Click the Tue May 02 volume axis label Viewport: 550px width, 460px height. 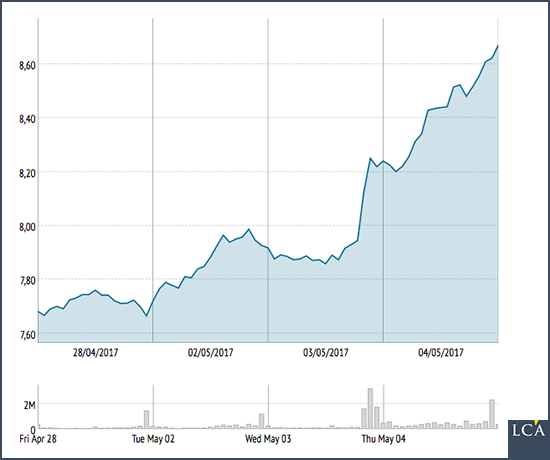(x=153, y=439)
